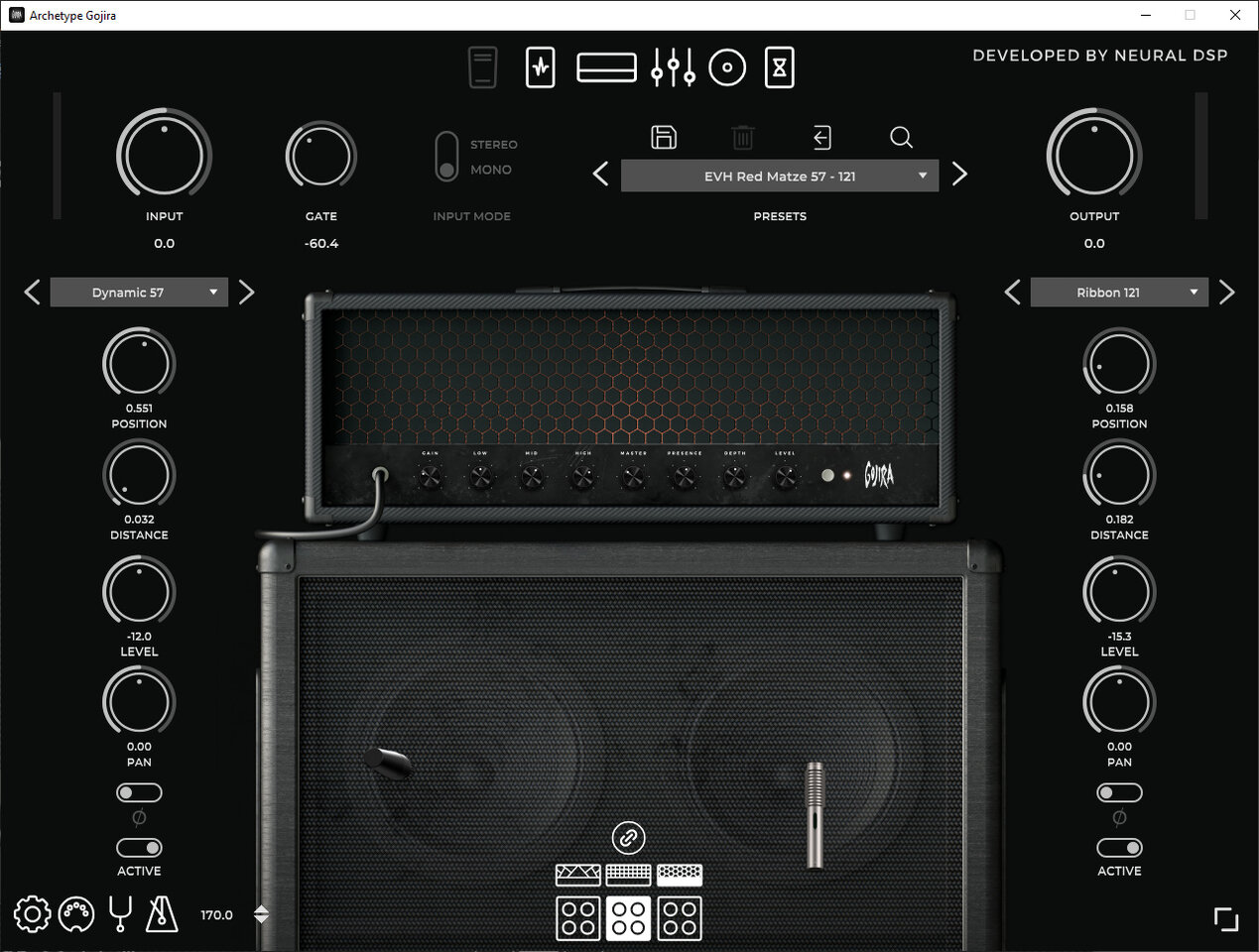Open the Dynamic 57 microphone dropdown
Viewport: 1259px width, 952px height.
[x=139, y=293]
